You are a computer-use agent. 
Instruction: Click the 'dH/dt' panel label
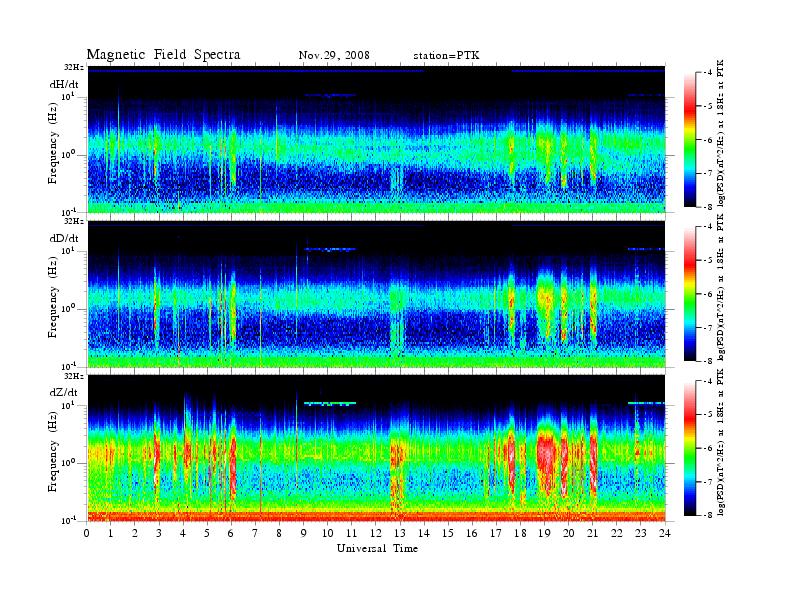point(64,84)
